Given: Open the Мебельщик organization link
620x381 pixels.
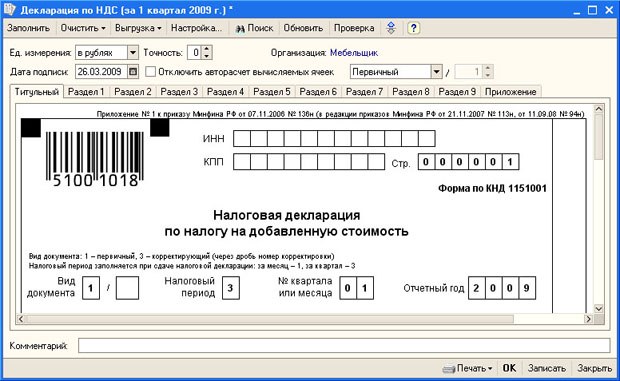Looking at the screenshot, I should 354,53.
